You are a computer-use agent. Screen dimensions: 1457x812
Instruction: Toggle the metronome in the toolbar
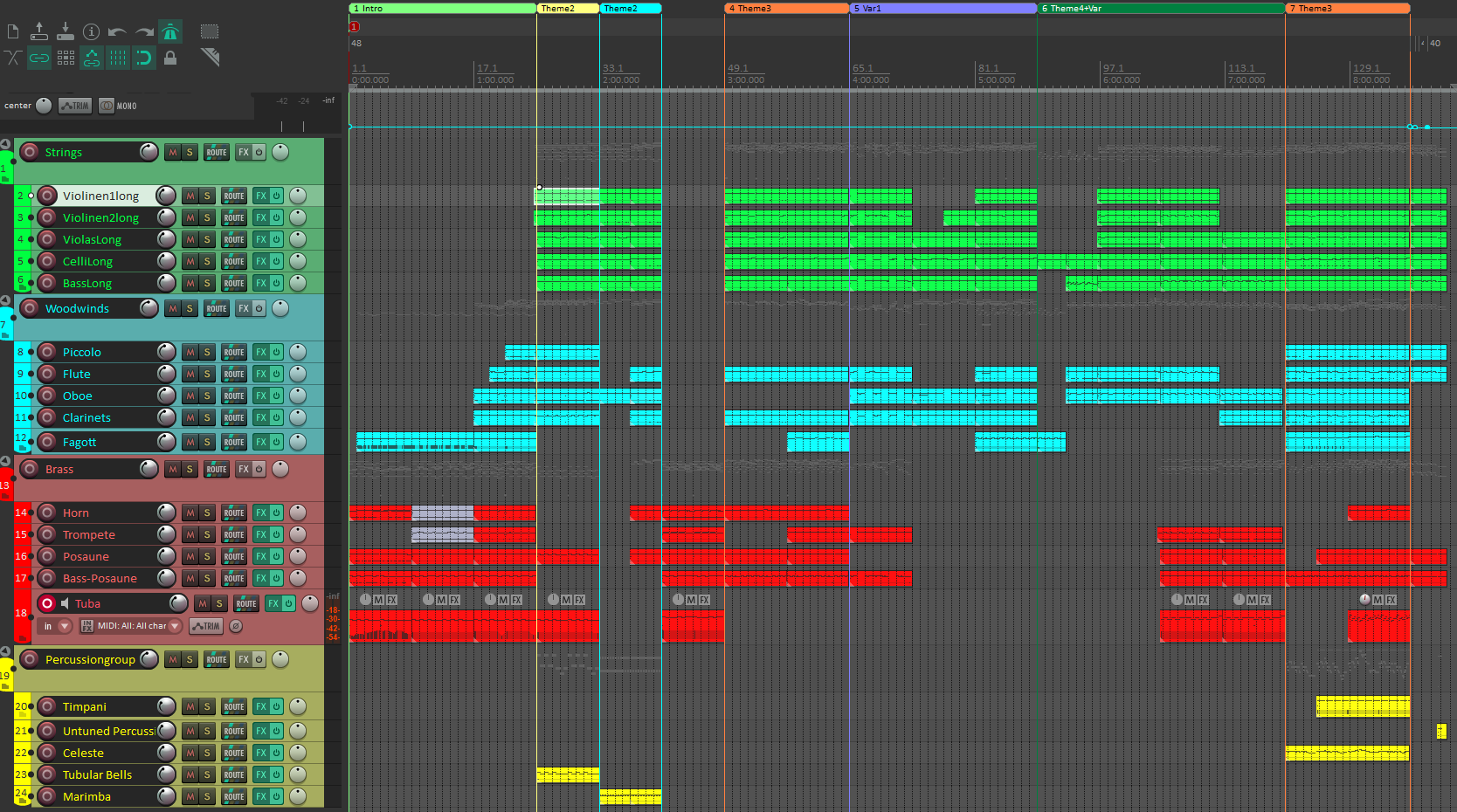tap(170, 32)
